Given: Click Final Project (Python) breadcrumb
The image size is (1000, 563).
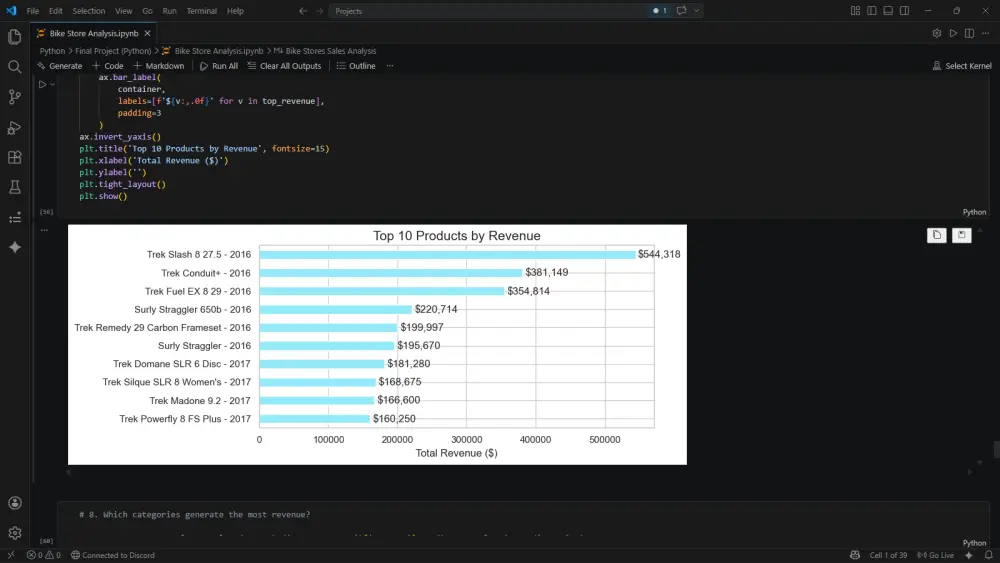Looking at the screenshot, I should point(113,51).
